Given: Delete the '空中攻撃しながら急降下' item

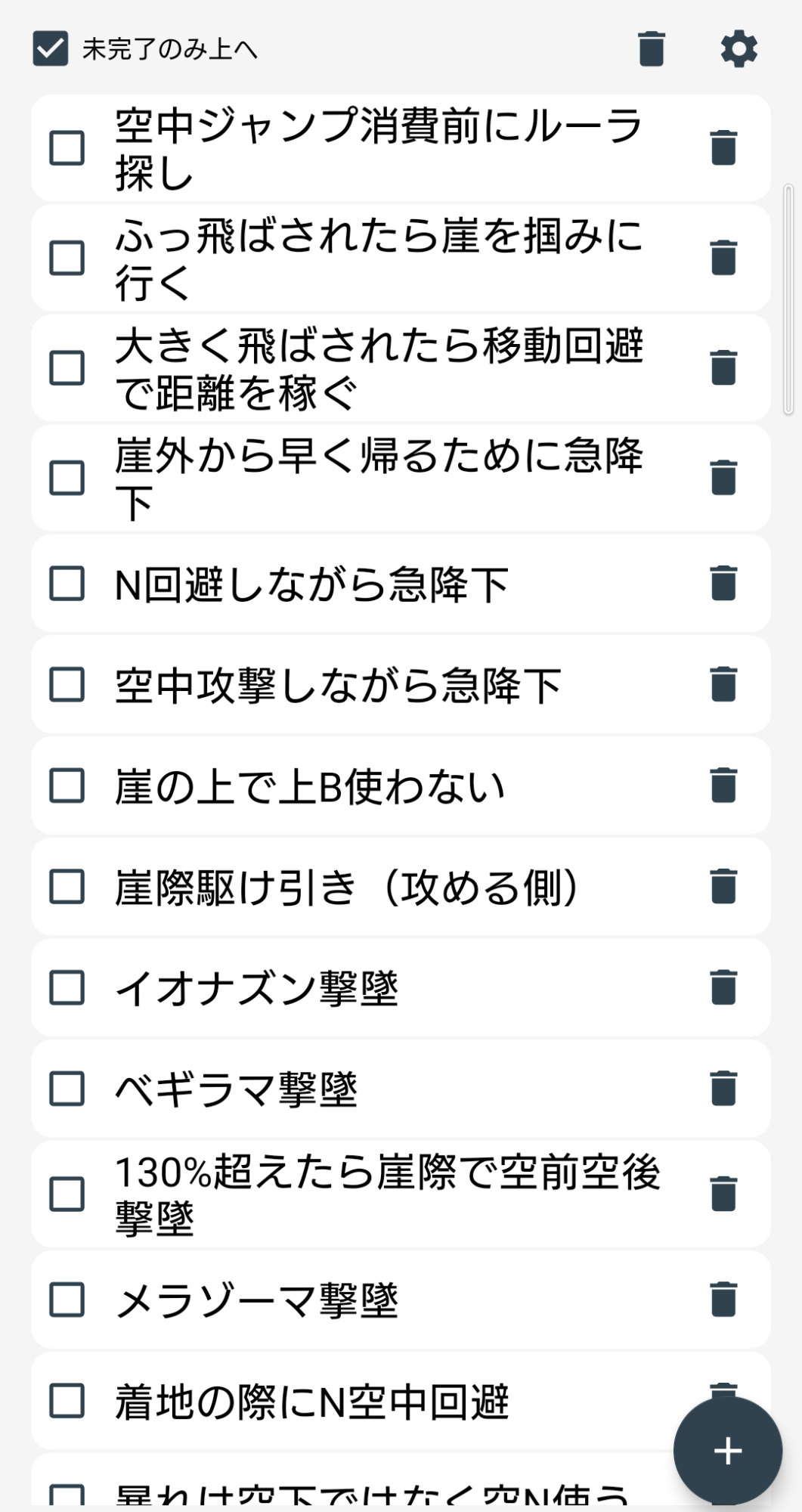Looking at the screenshot, I should tap(723, 685).
